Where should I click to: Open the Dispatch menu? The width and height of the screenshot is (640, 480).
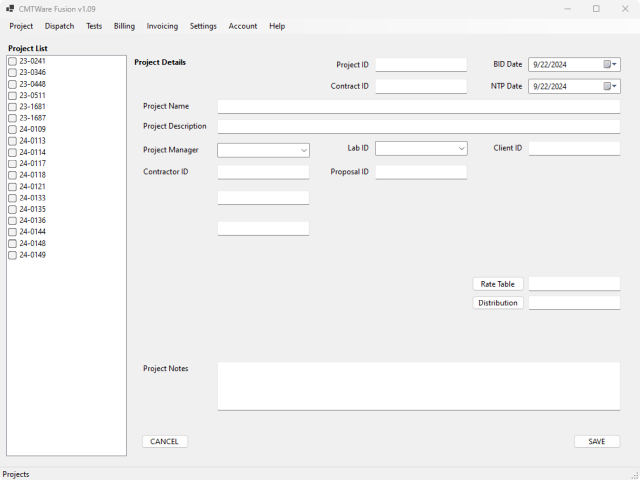59,26
